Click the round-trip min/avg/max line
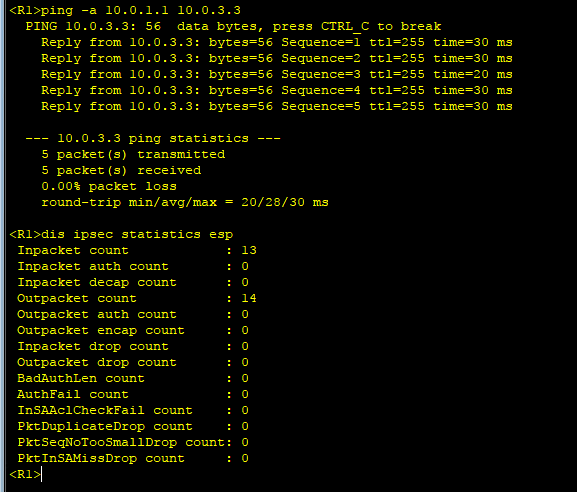This screenshot has width=577, height=492. click(185, 202)
